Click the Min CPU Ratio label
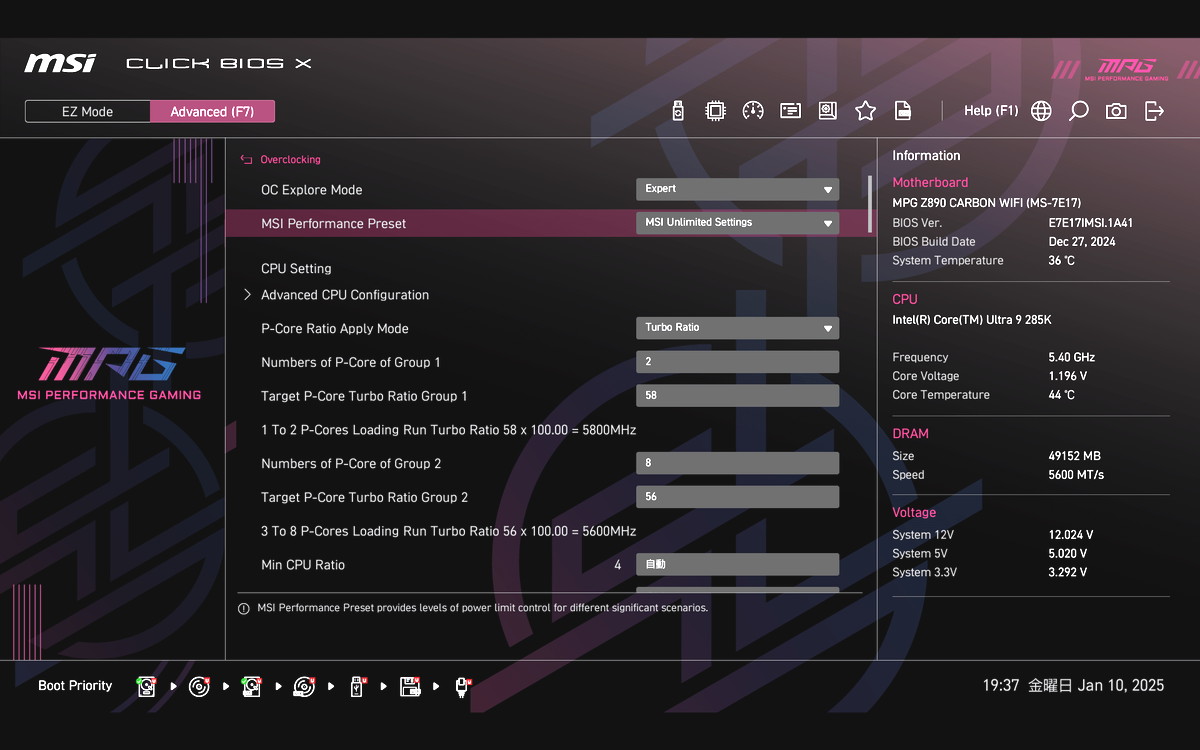Image resolution: width=1200 pixels, height=750 pixels. tap(303, 565)
